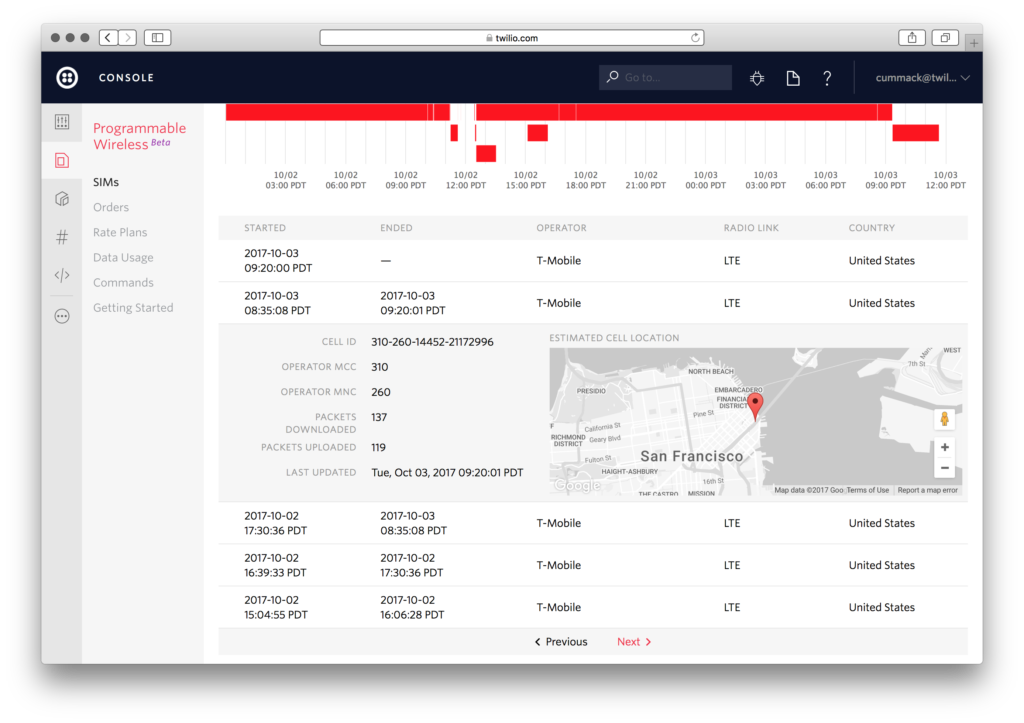Viewport: 1024px width, 723px height.
Task: Go forward with browser forward arrow
Action: (128, 38)
